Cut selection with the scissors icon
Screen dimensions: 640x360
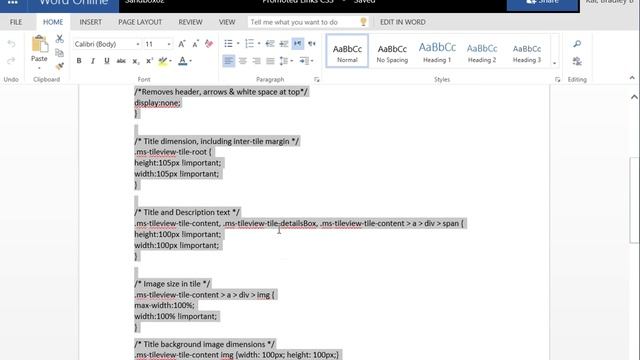coord(60,39)
